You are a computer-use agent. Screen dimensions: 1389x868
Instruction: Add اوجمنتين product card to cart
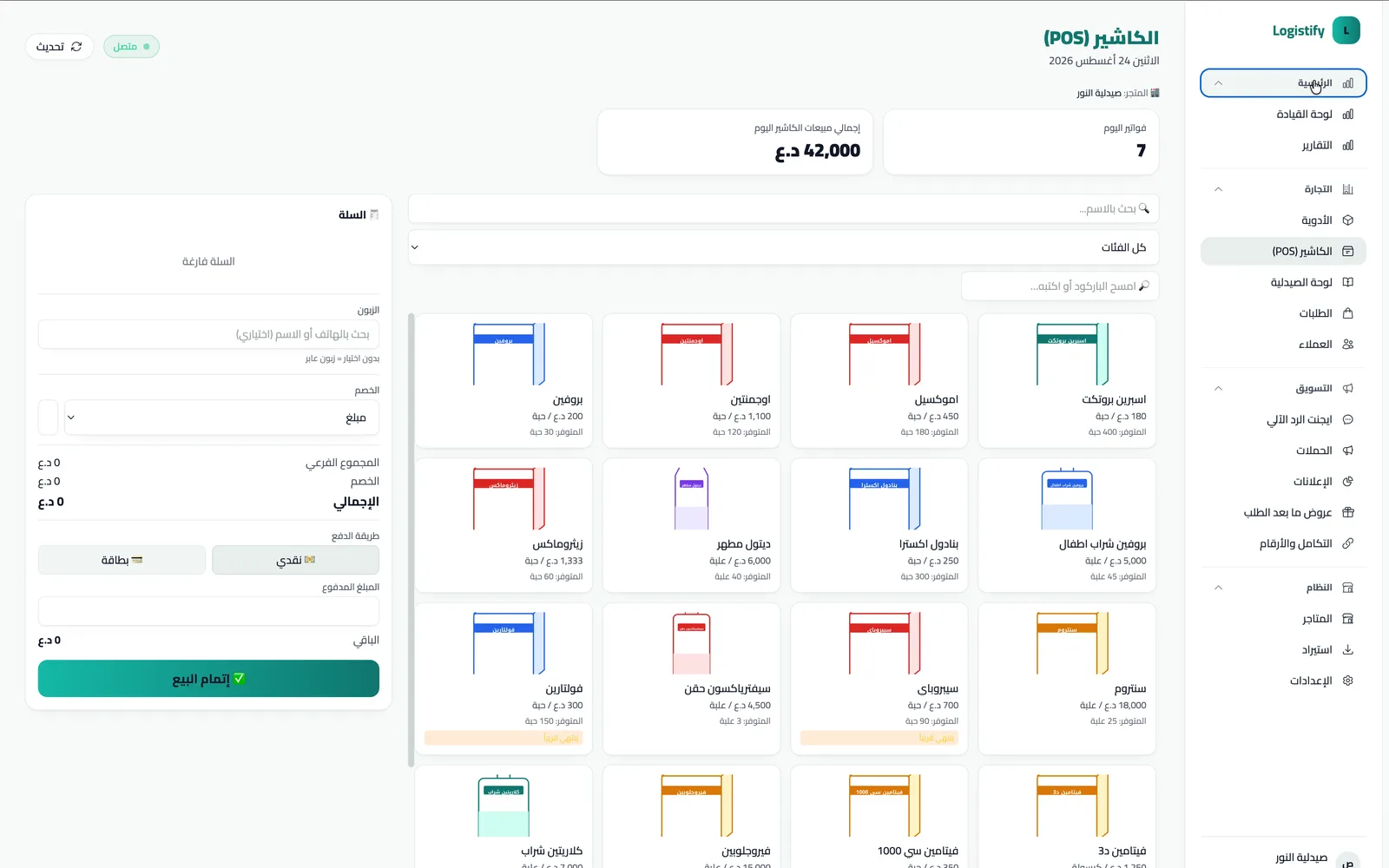click(x=692, y=381)
